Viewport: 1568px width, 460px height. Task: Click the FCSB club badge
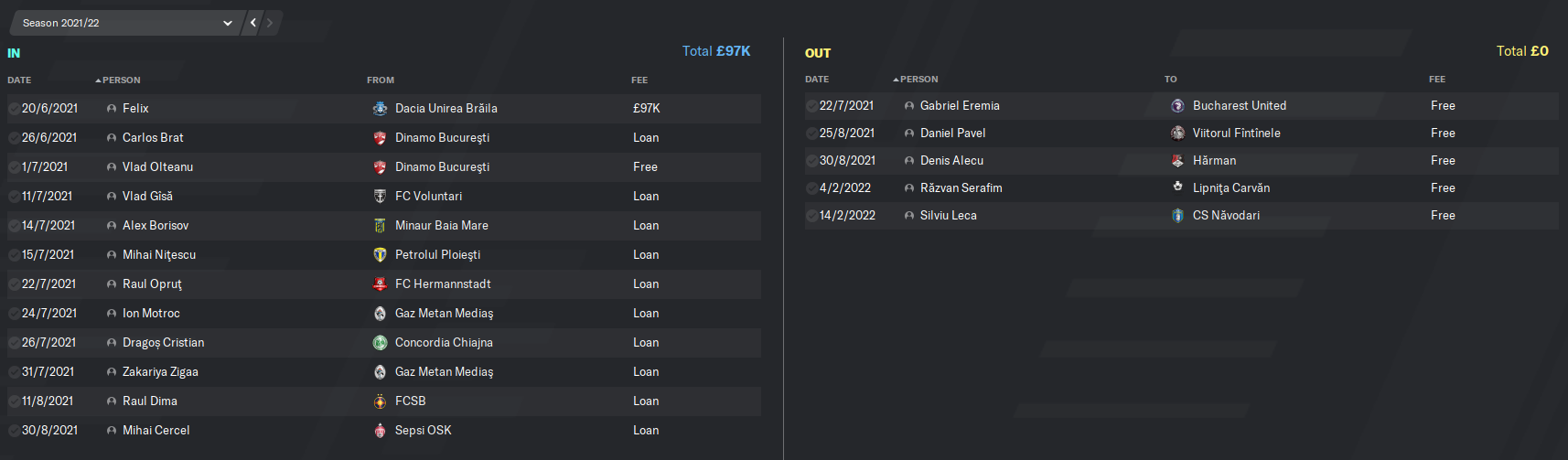[380, 401]
